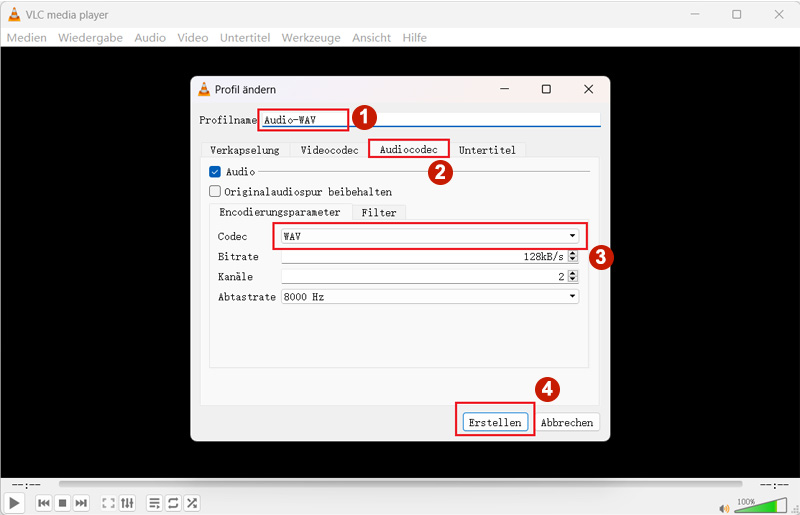Image resolution: width=800 pixels, height=515 pixels.
Task: Click the Kanäle value field
Action: tap(424, 276)
